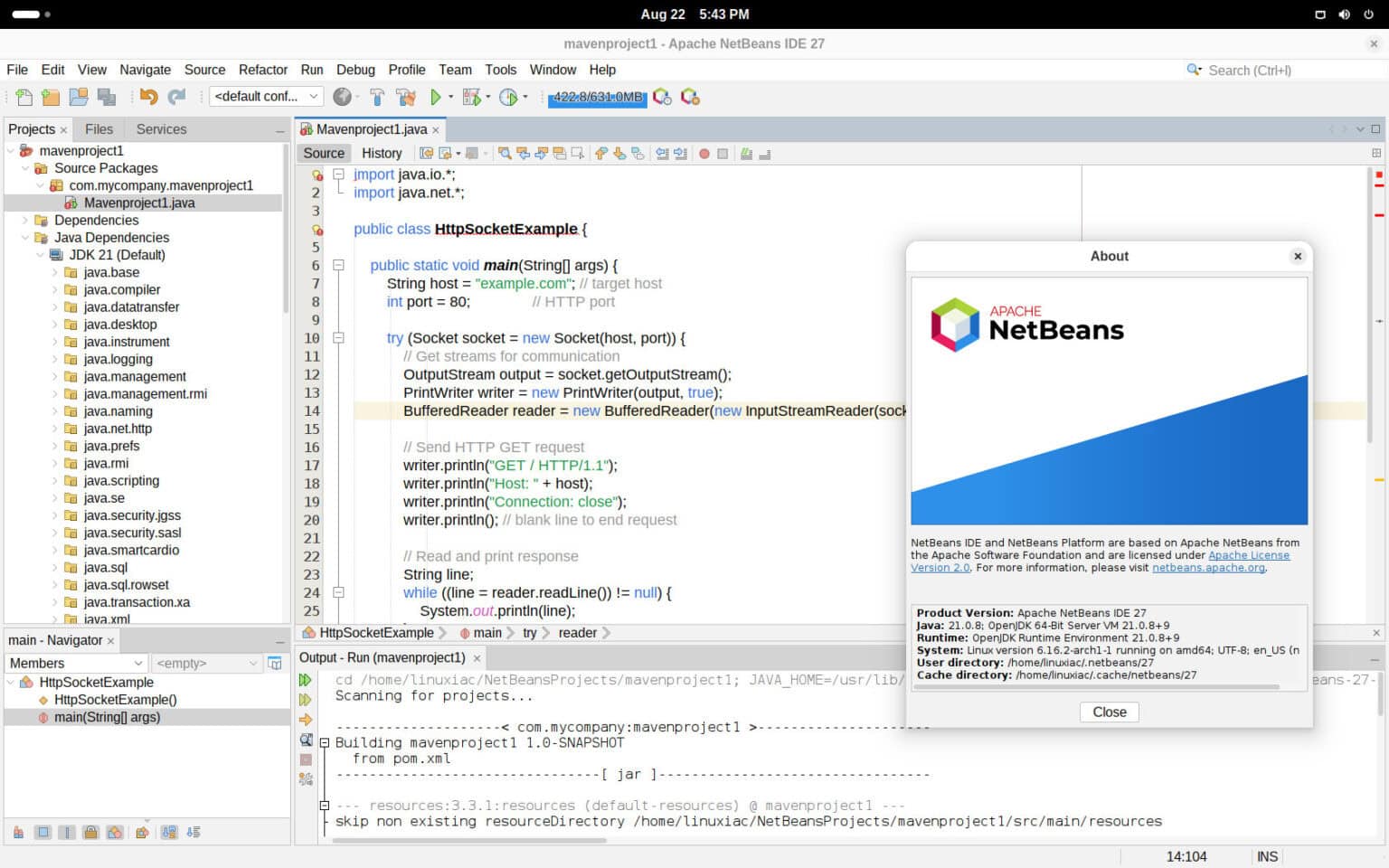Click the Last Edit Location icon in editor toolbar
Viewport: 1389px width, 868px height.
(x=426, y=153)
